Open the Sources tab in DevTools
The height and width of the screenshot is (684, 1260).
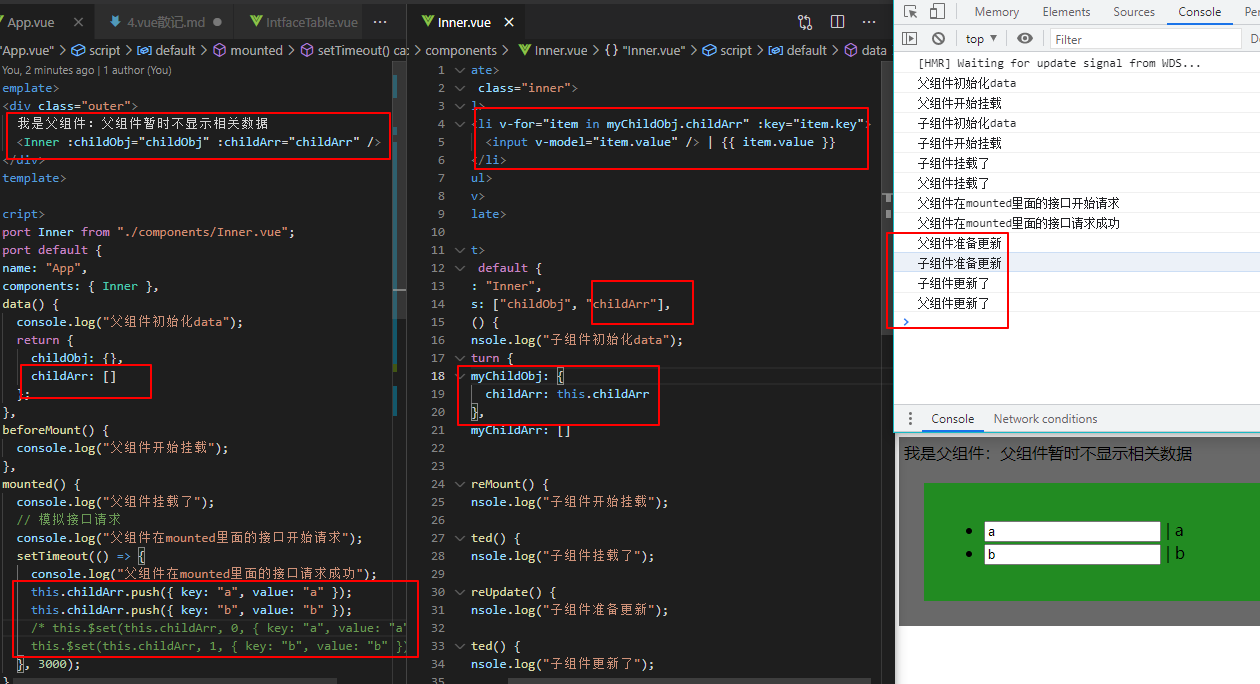(x=1134, y=12)
